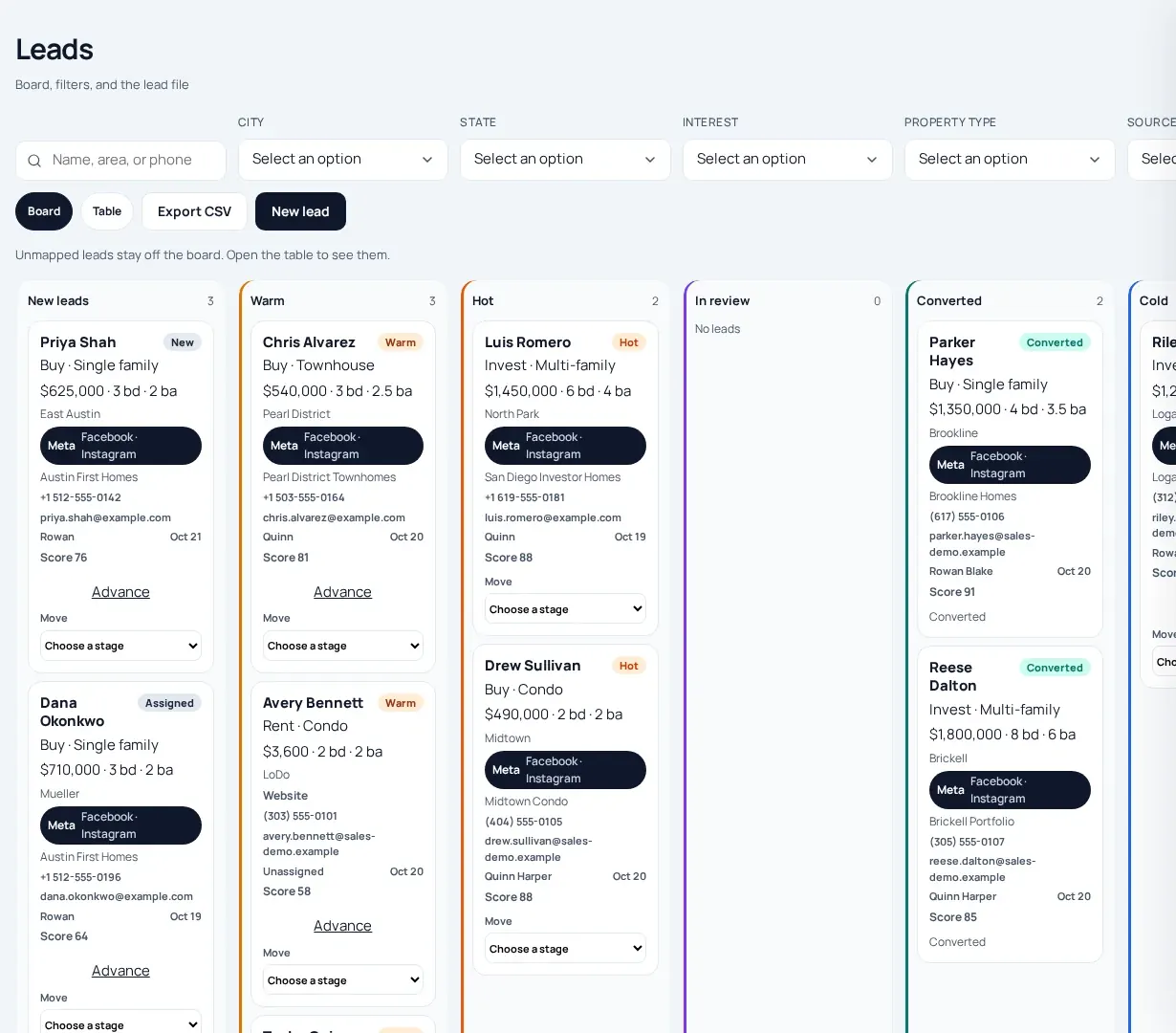Open the Interest filter dropdown
This screenshot has height=1033, width=1176.
pos(787,159)
